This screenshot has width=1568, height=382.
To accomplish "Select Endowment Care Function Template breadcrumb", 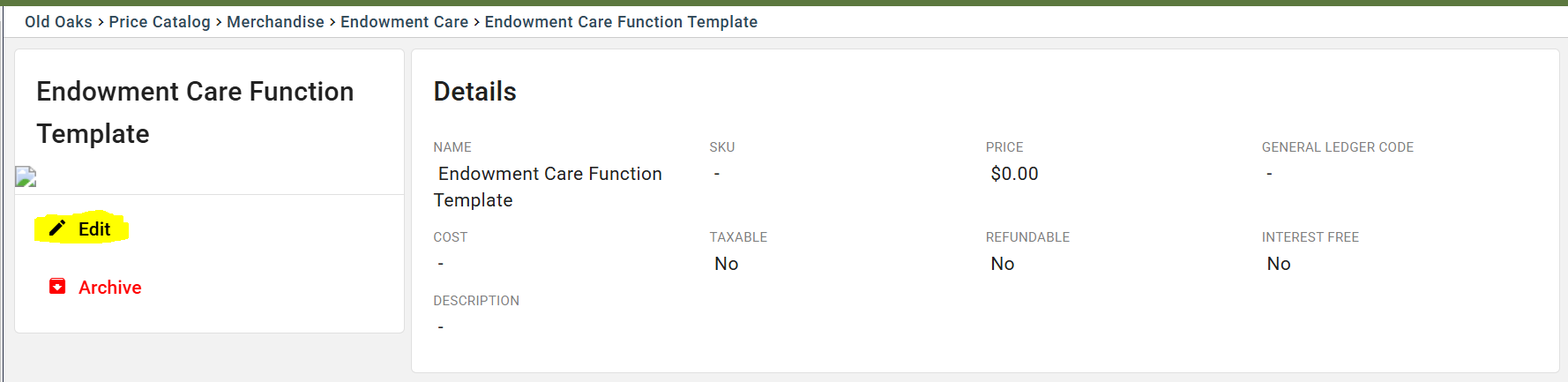I will point(621,21).
